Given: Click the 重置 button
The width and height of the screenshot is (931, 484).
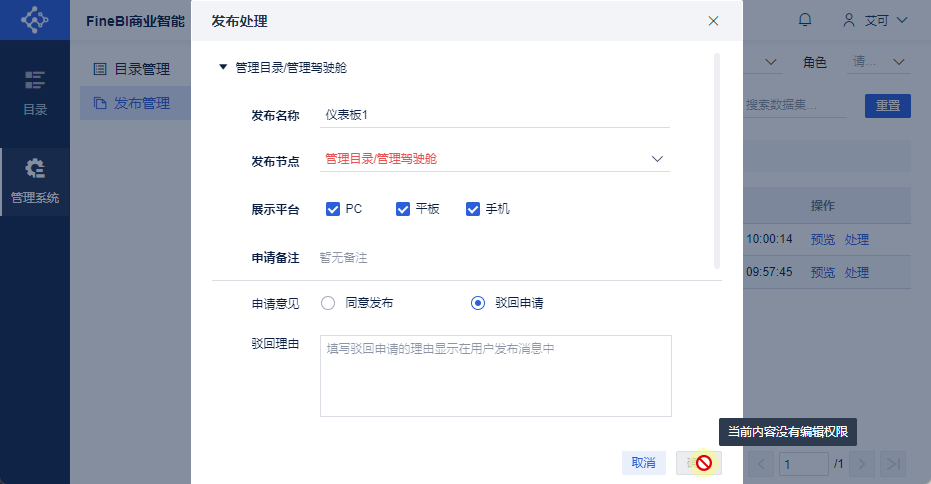Looking at the screenshot, I should click(887, 105).
